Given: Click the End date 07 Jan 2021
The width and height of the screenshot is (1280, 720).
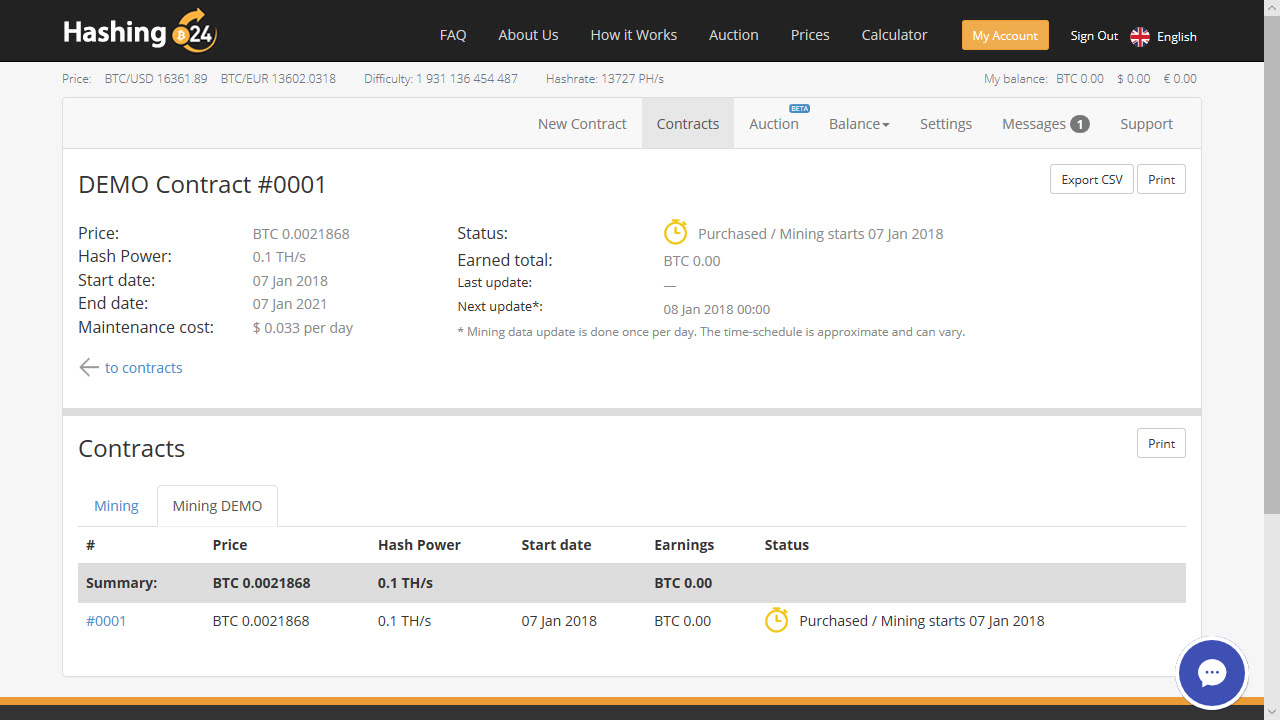Looking at the screenshot, I should click(290, 304).
